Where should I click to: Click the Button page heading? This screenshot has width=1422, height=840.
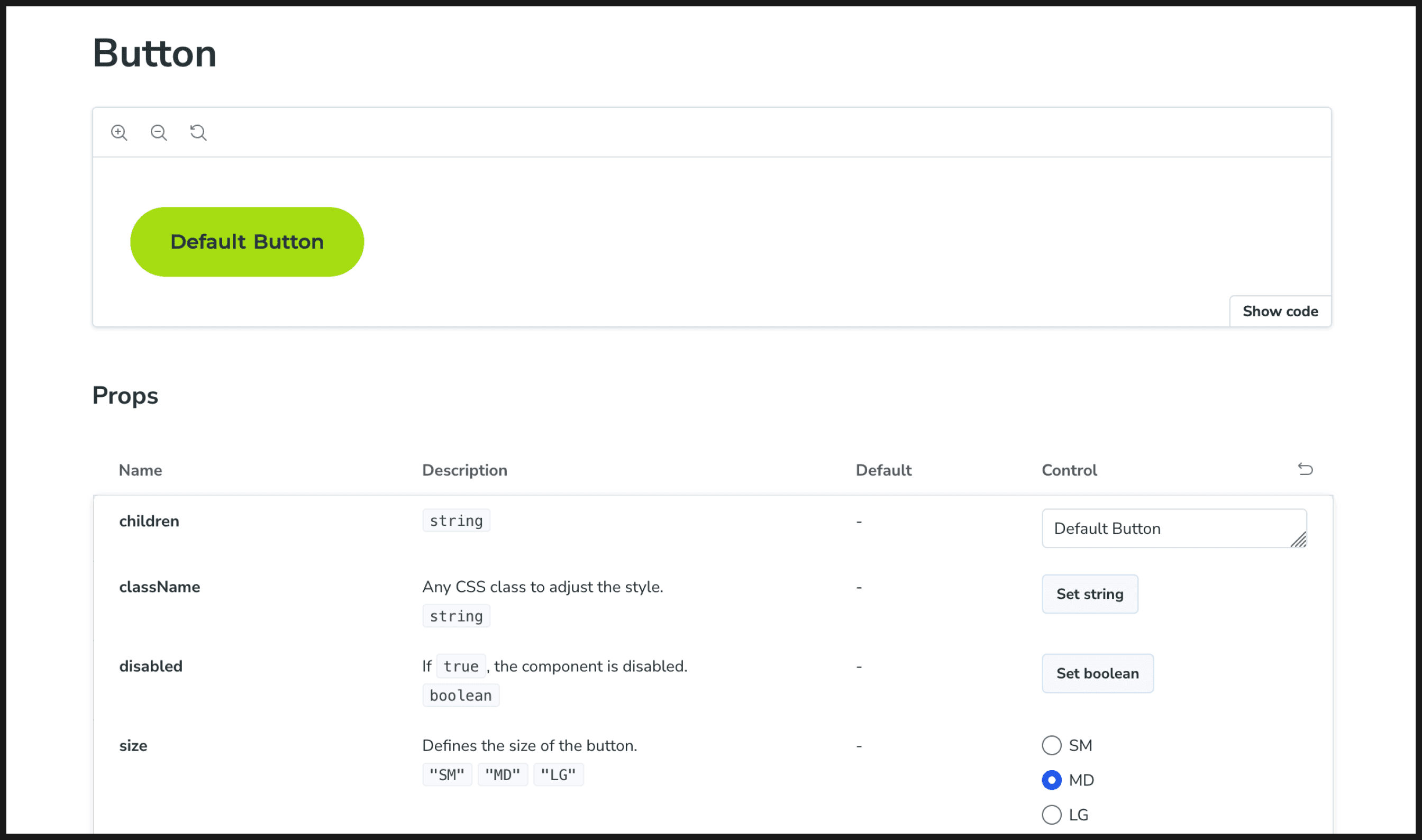pyautogui.click(x=154, y=53)
